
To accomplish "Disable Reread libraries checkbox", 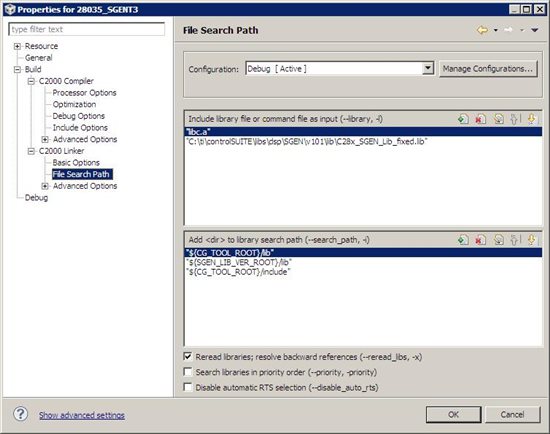I will click(188, 357).
